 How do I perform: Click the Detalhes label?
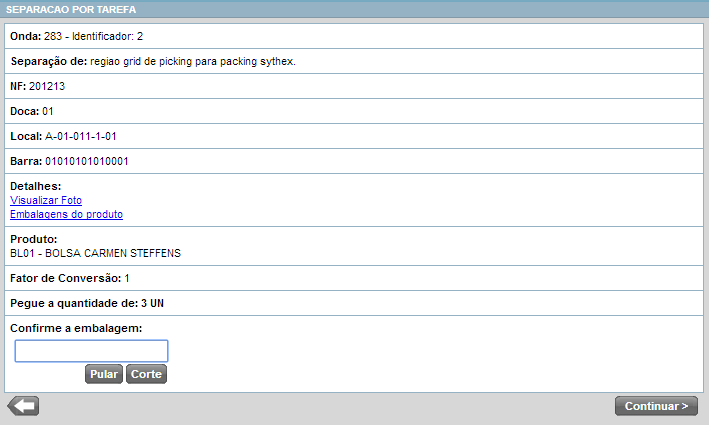tap(35, 186)
